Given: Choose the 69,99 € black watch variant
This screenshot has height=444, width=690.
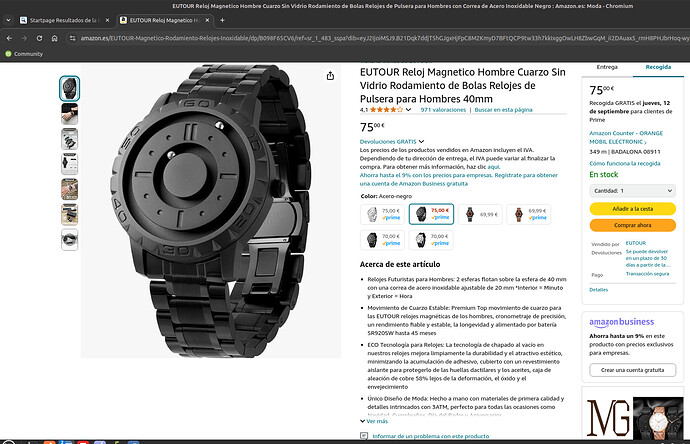Looking at the screenshot, I should (x=480, y=213).
